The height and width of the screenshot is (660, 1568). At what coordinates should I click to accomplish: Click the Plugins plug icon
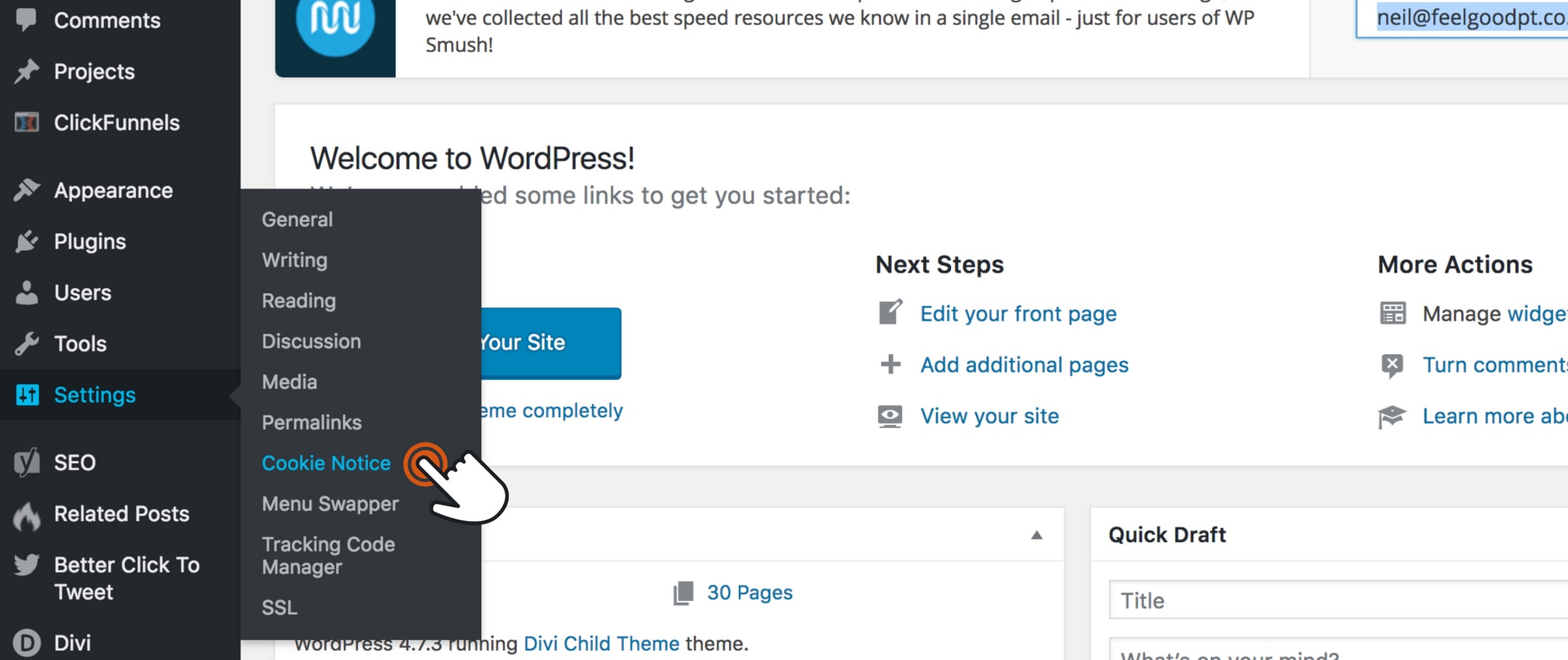27,241
